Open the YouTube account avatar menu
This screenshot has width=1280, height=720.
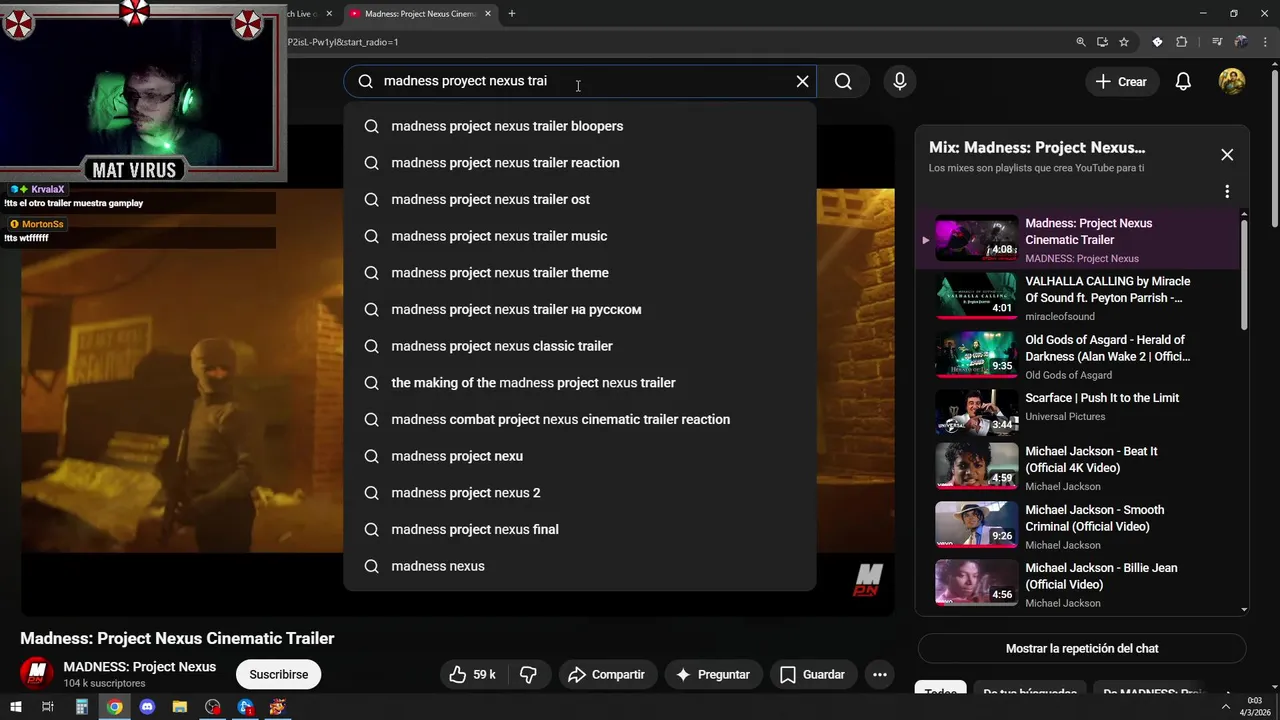point(1231,81)
